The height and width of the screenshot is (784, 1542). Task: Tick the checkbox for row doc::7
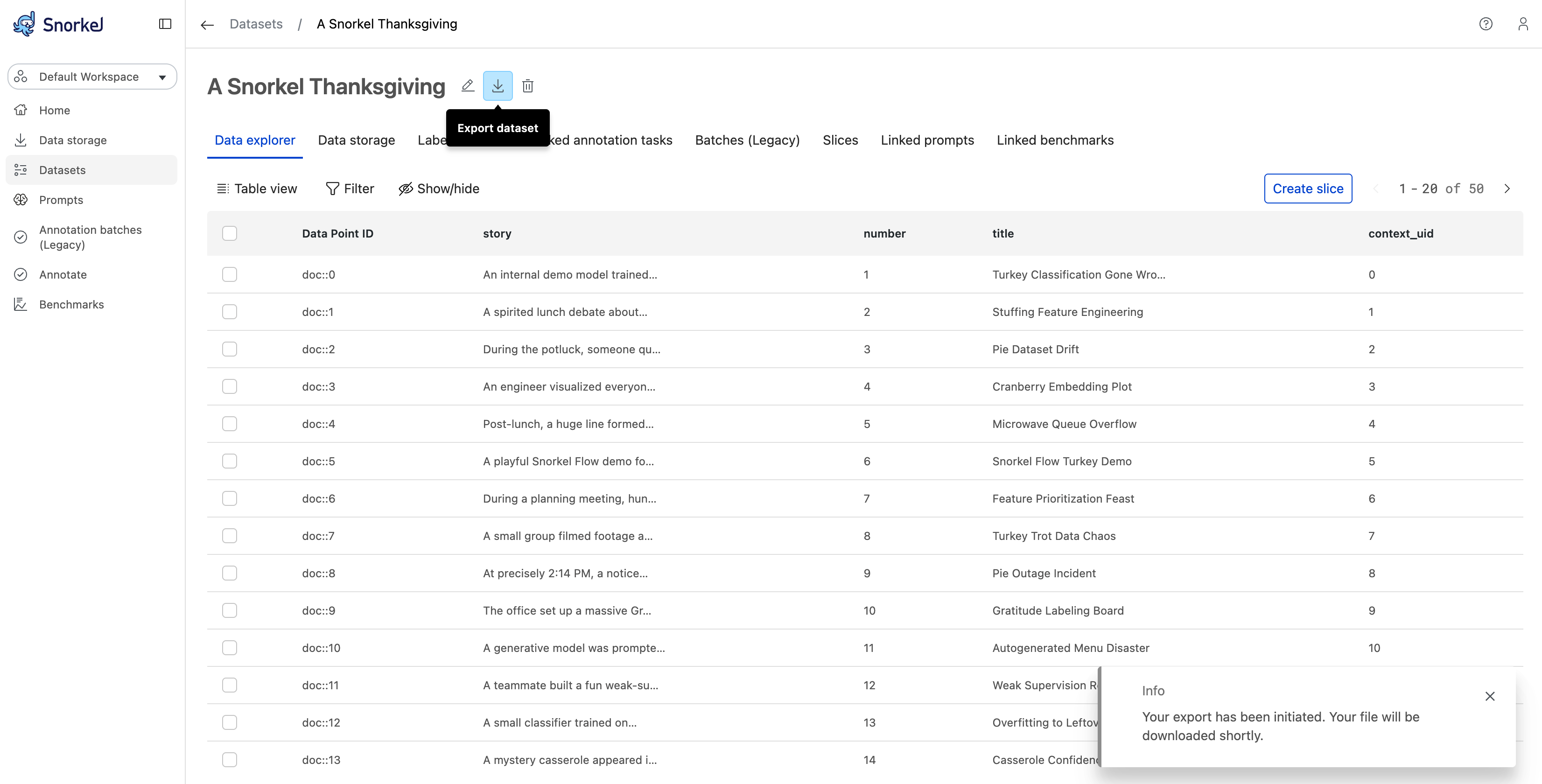[229, 536]
